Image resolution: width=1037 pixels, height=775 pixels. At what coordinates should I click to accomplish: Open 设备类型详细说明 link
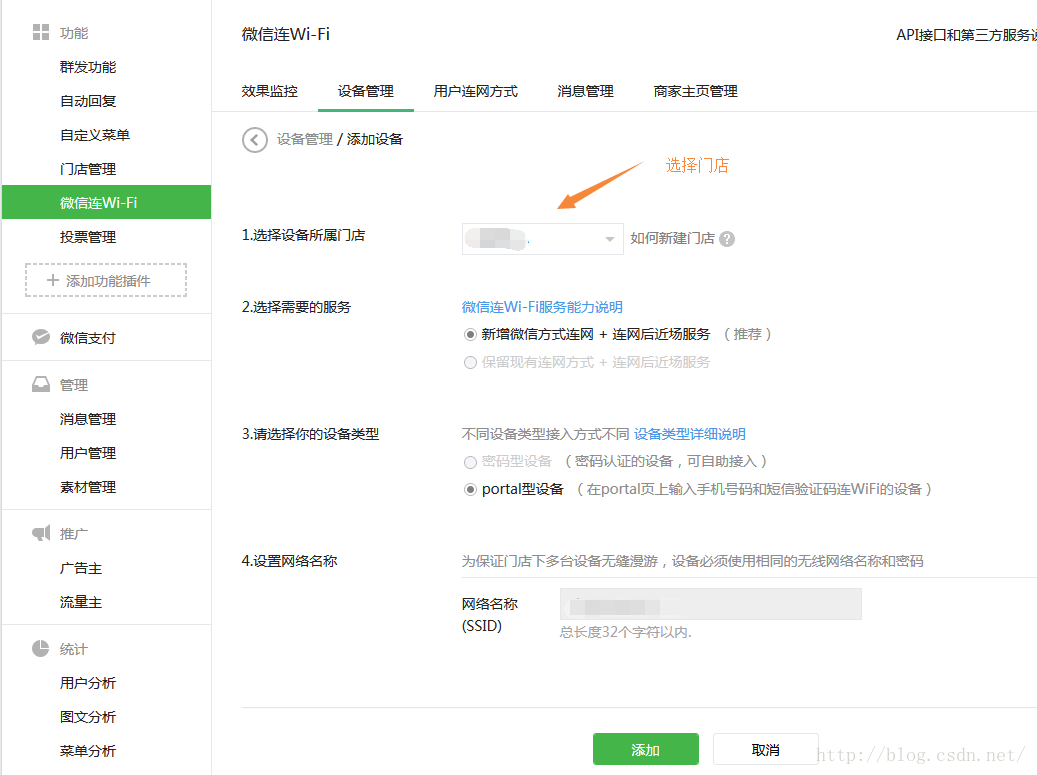coord(690,434)
